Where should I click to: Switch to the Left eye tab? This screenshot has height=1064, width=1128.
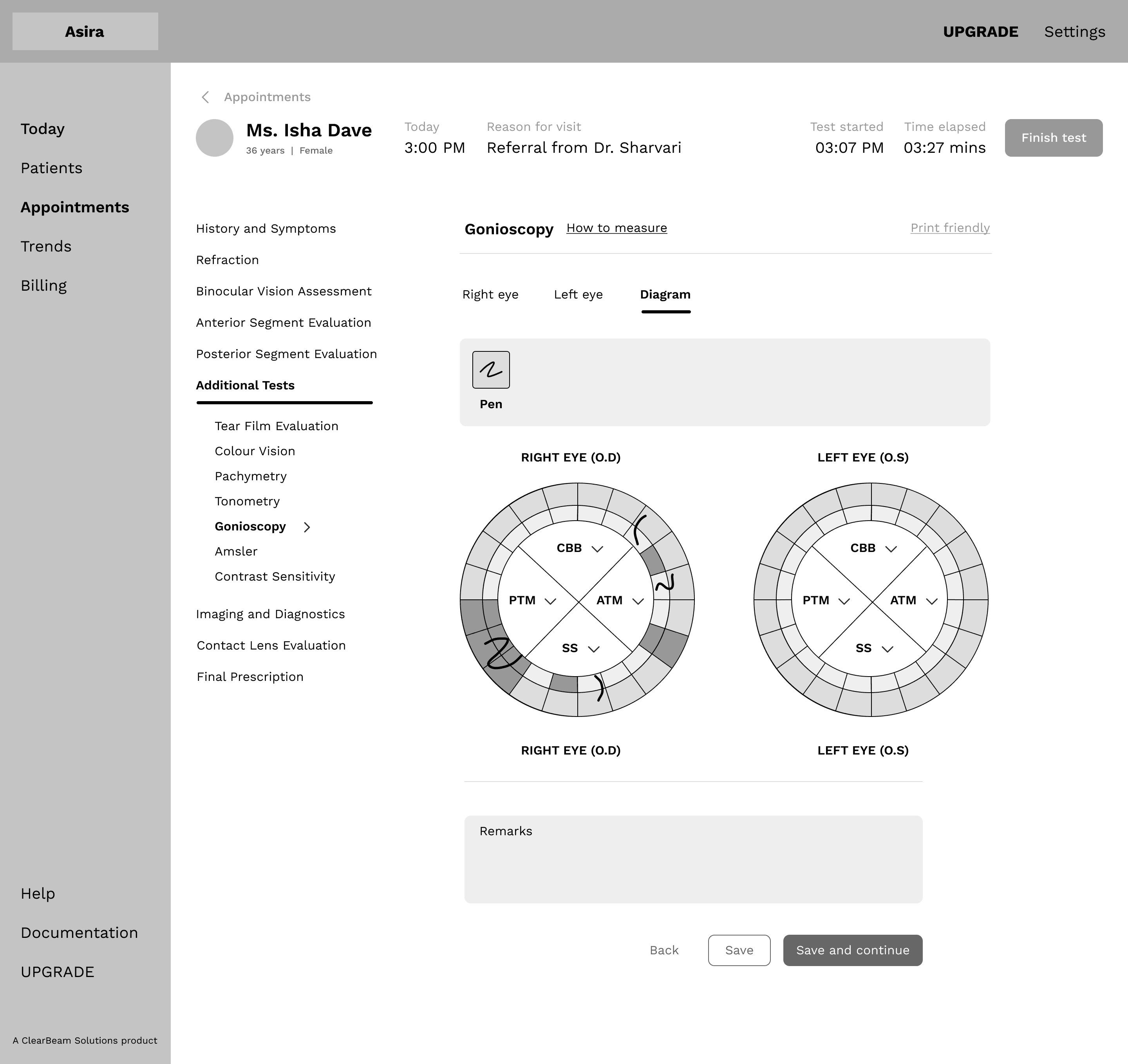[578, 295]
